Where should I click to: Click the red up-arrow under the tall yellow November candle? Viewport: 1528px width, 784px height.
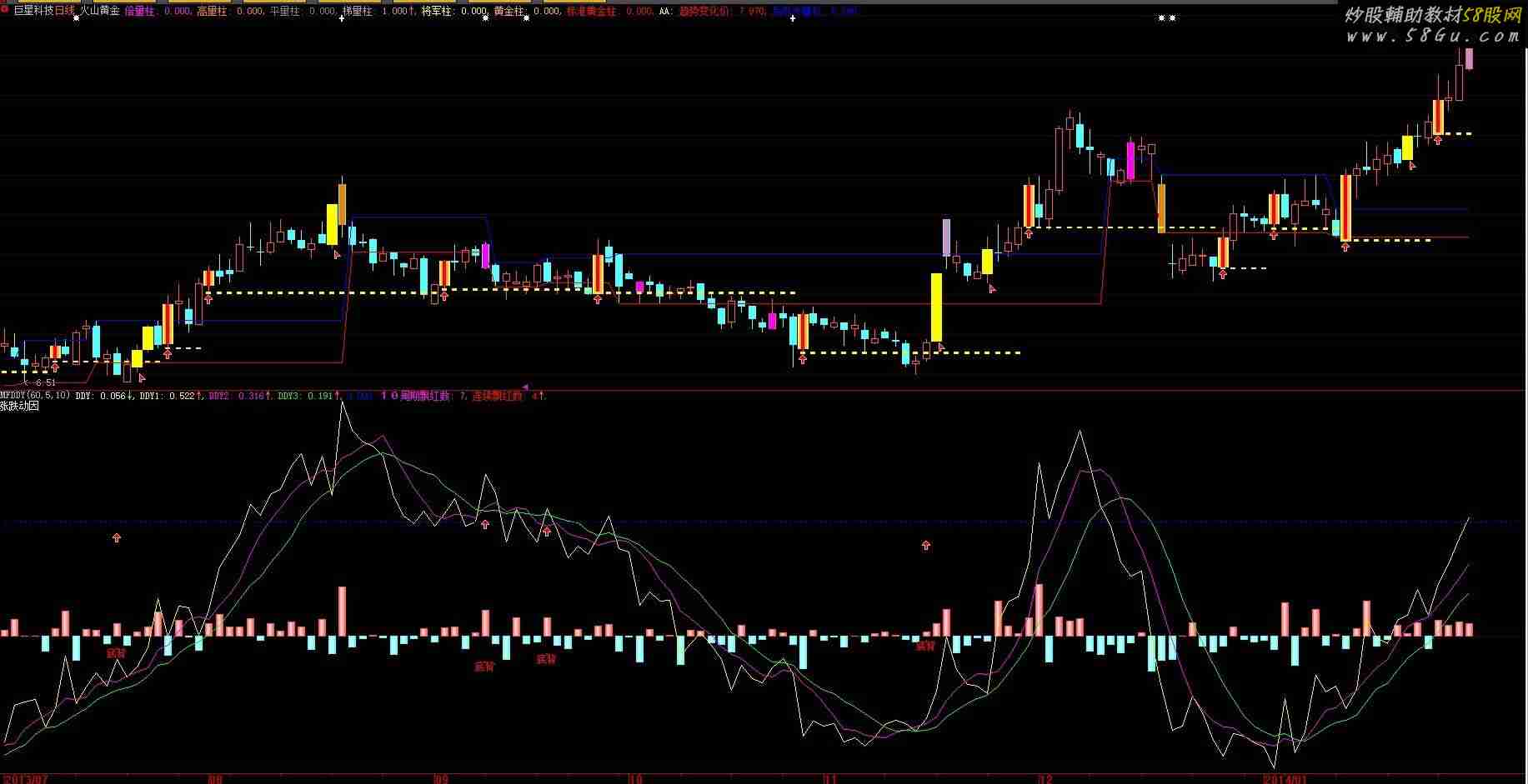point(941,347)
